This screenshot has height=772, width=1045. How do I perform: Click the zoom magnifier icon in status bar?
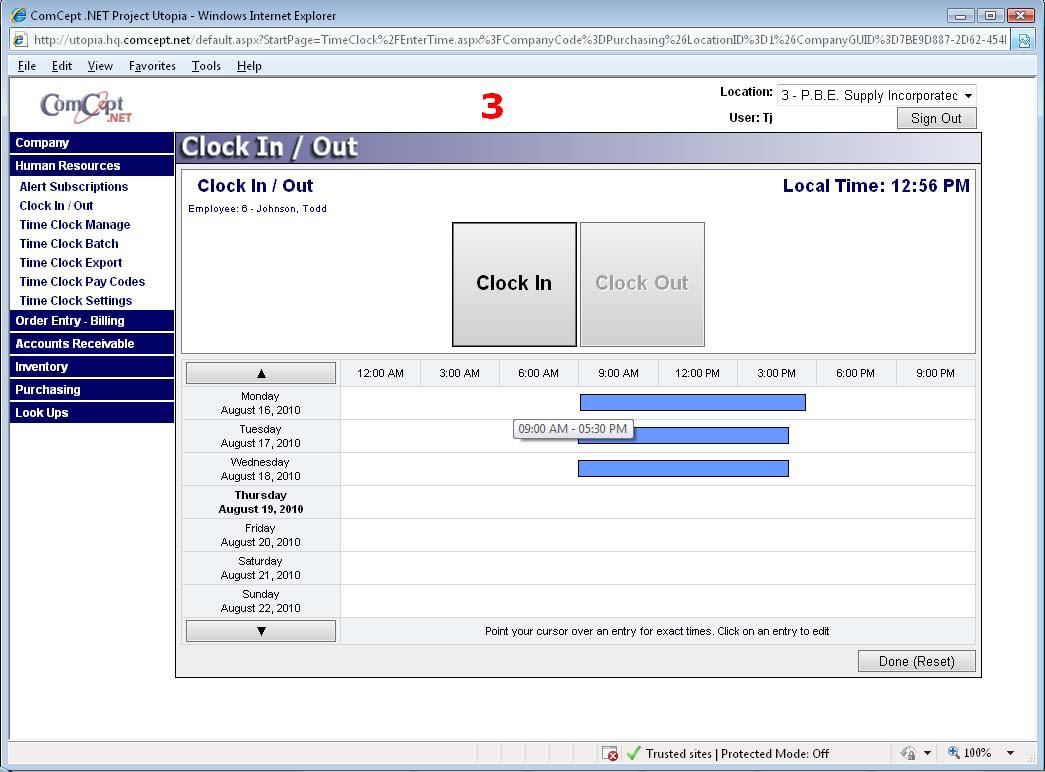pyautogui.click(x=953, y=753)
